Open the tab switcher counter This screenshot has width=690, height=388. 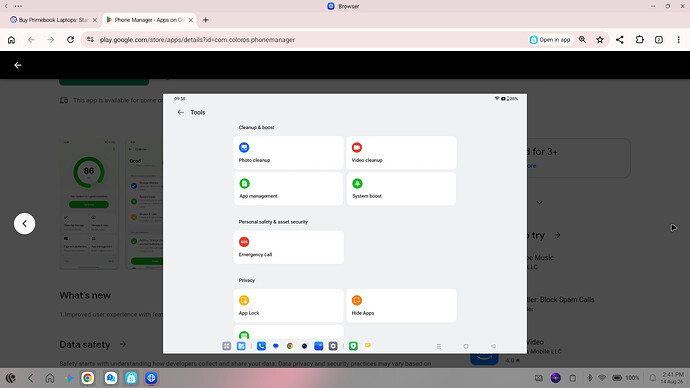pos(659,40)
